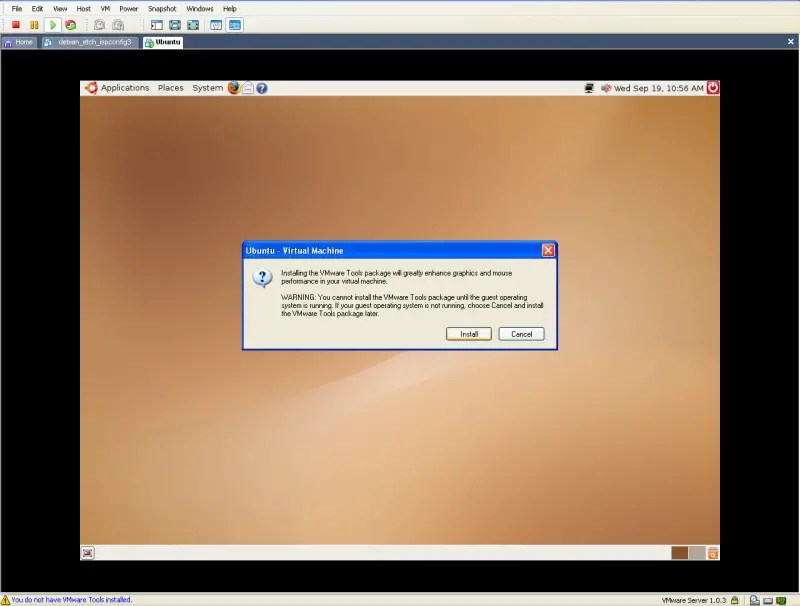Click the Summary view toolbar icon
The height and width of the screenshot is (606, 800).
pos(216,24)
